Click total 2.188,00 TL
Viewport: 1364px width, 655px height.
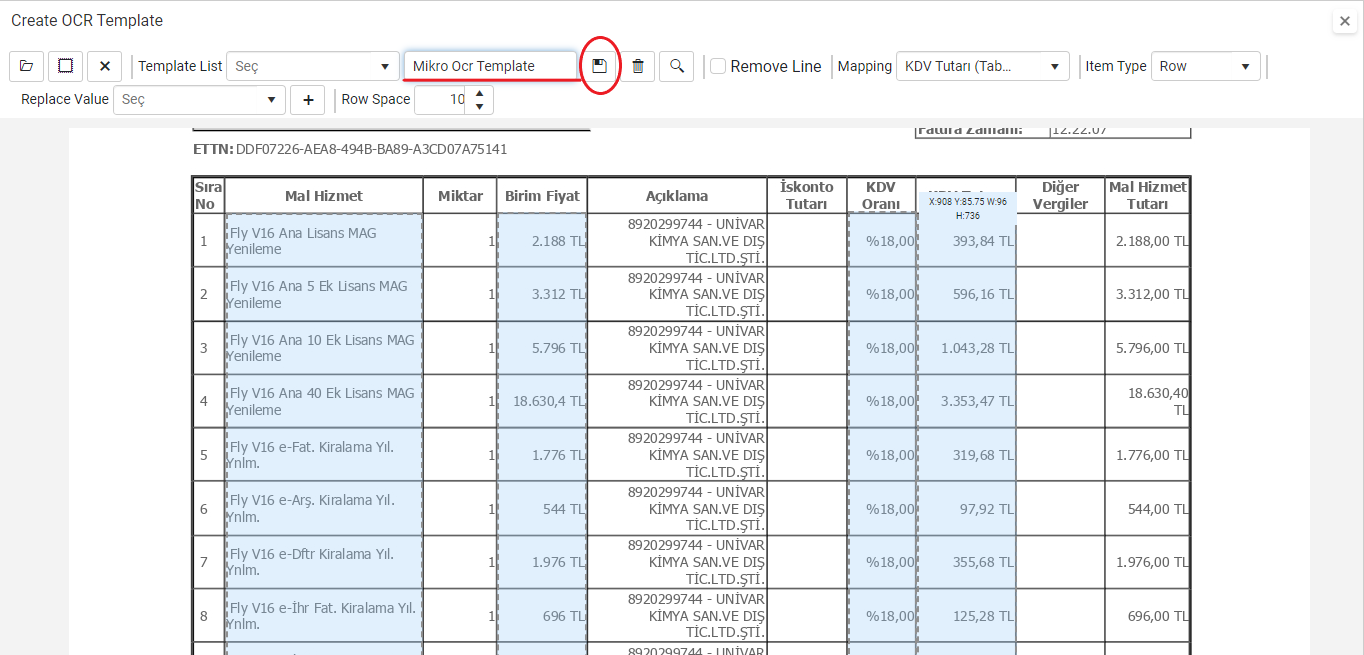pos(1152,241)
